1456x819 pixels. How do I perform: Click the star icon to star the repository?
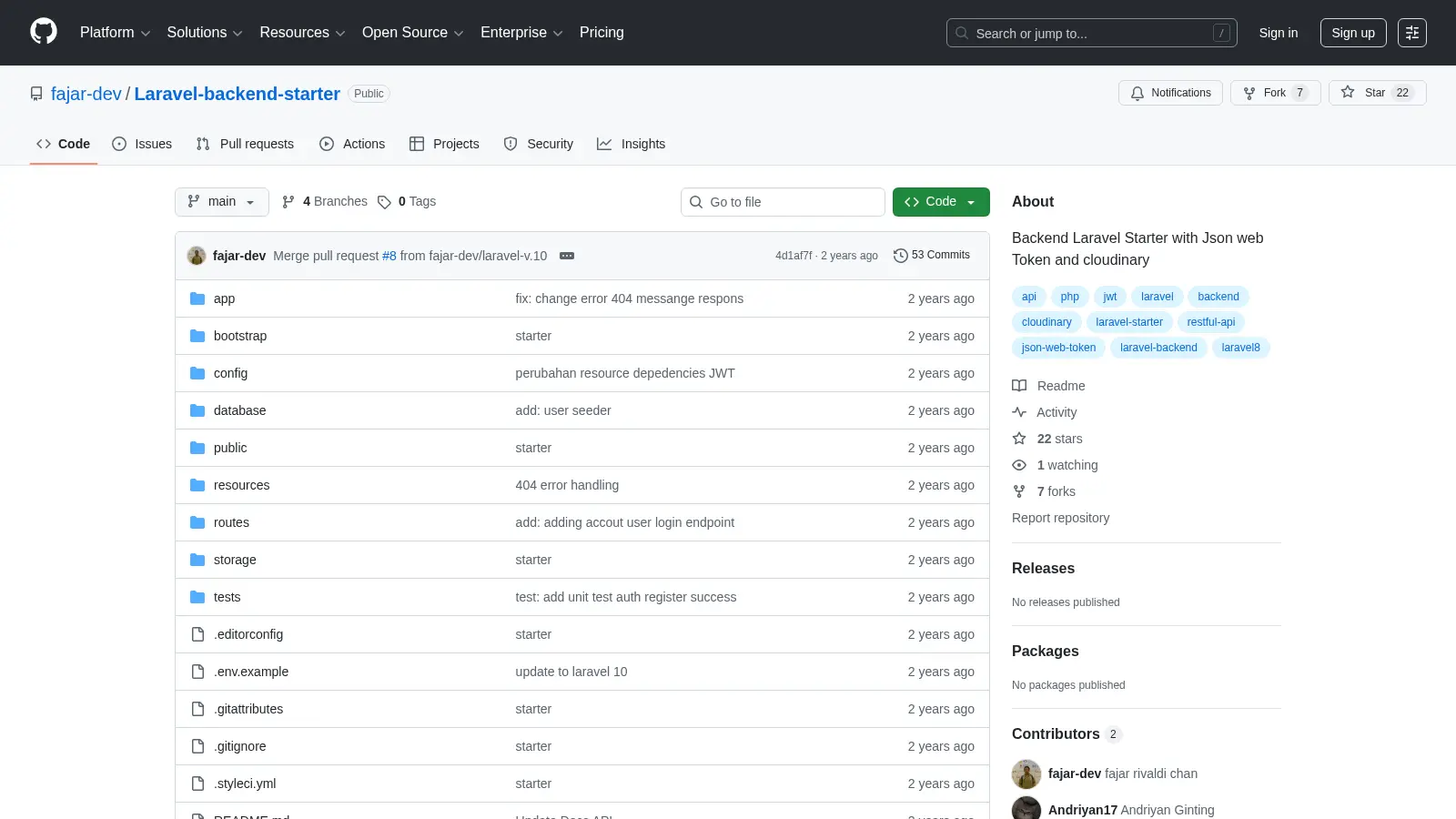coord(1348,92)
